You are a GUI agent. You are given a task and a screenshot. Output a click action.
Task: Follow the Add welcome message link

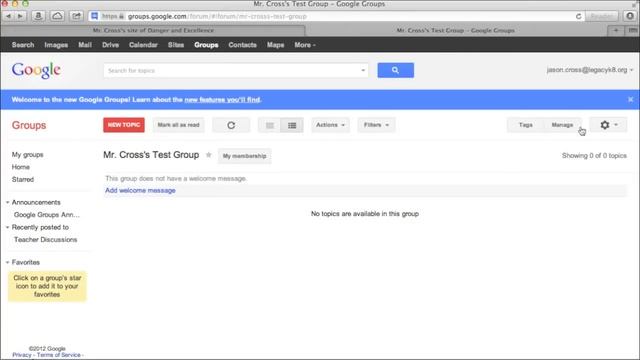[140, 191]
